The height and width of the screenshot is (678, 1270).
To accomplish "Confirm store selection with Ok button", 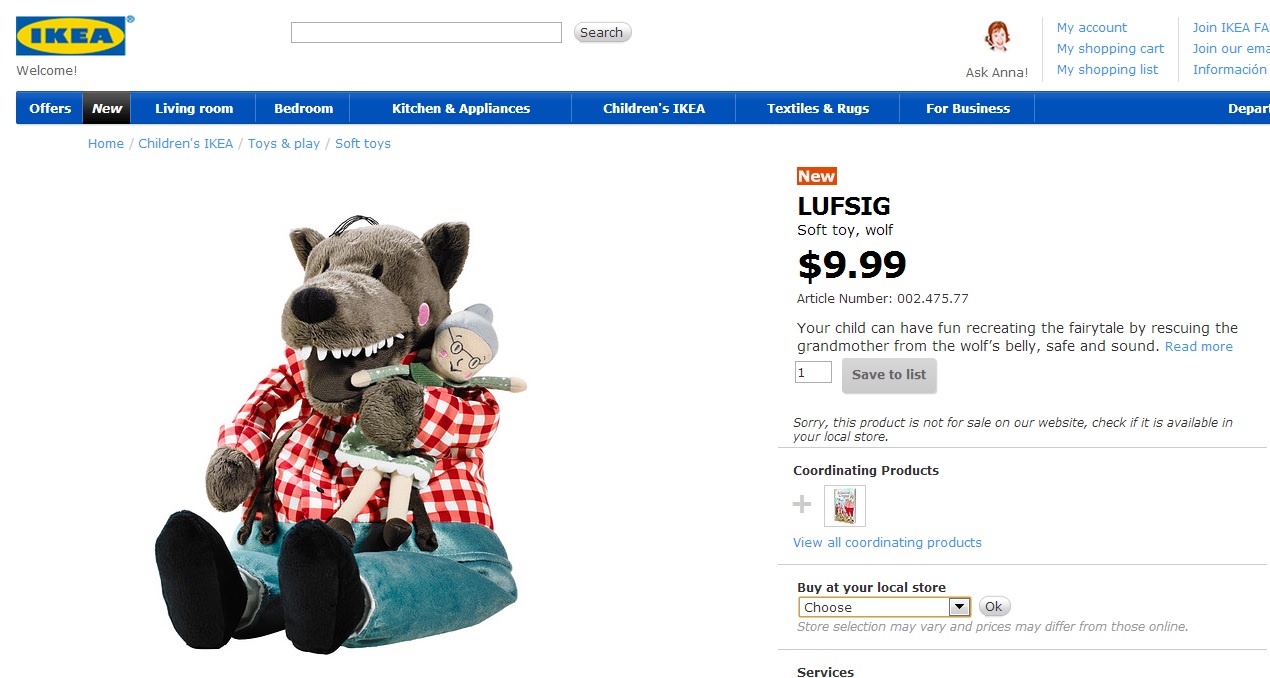I will pyautogui.click(x=994, y=607).
